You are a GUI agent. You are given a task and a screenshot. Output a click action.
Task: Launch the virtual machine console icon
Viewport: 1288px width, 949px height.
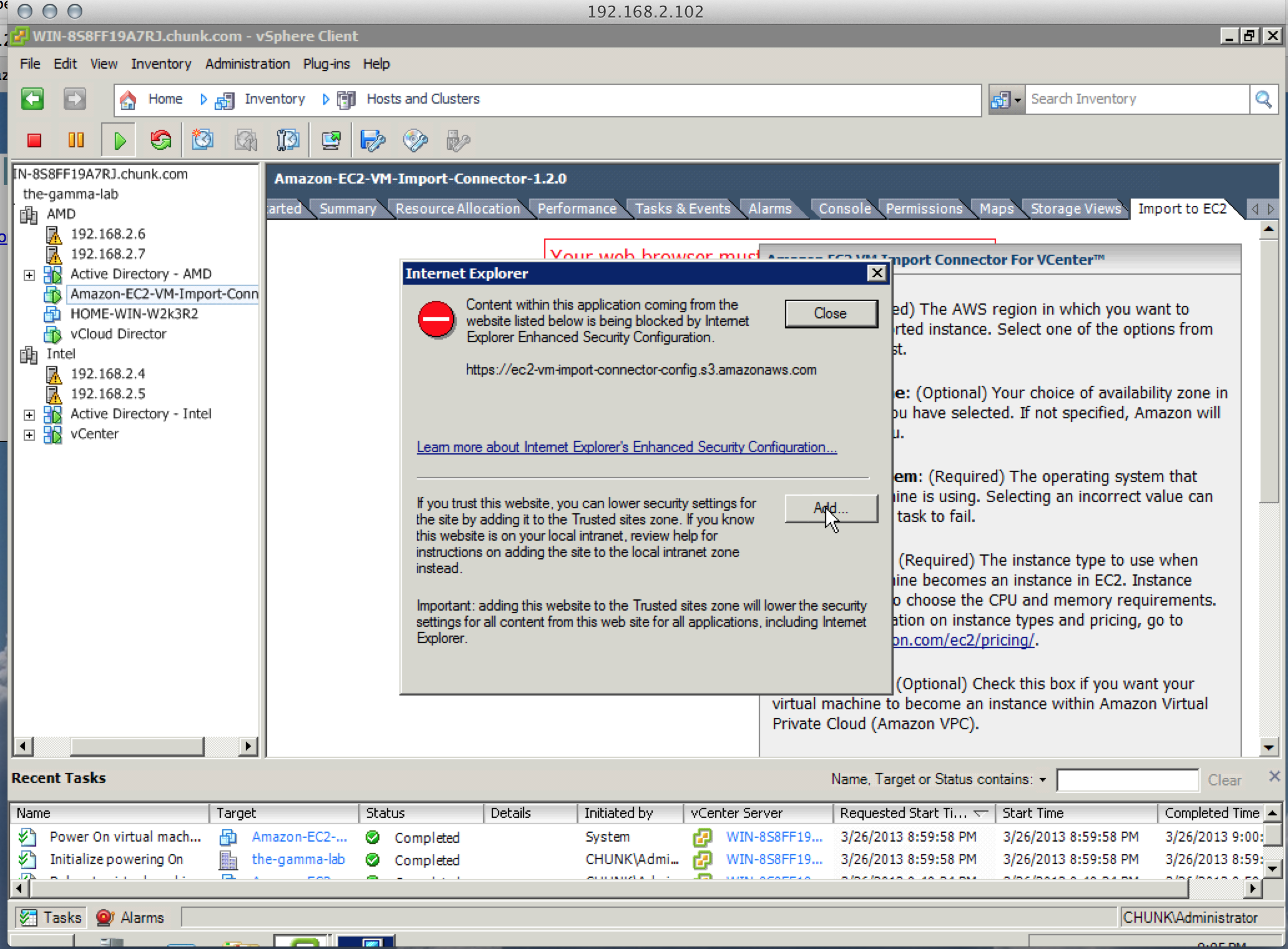[x=331, y=140]
